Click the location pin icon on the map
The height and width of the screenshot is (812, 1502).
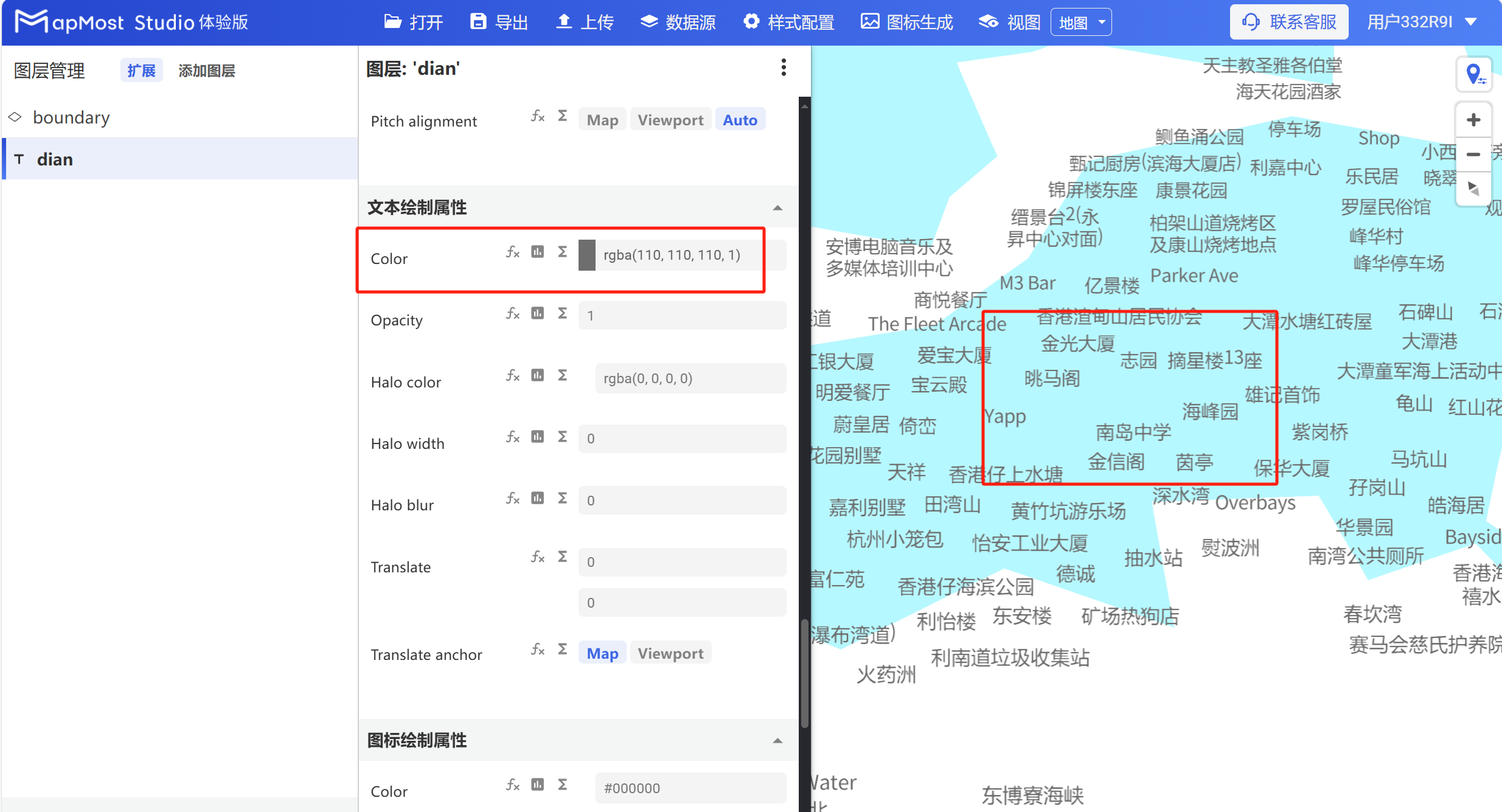[x=1474, y=74]
